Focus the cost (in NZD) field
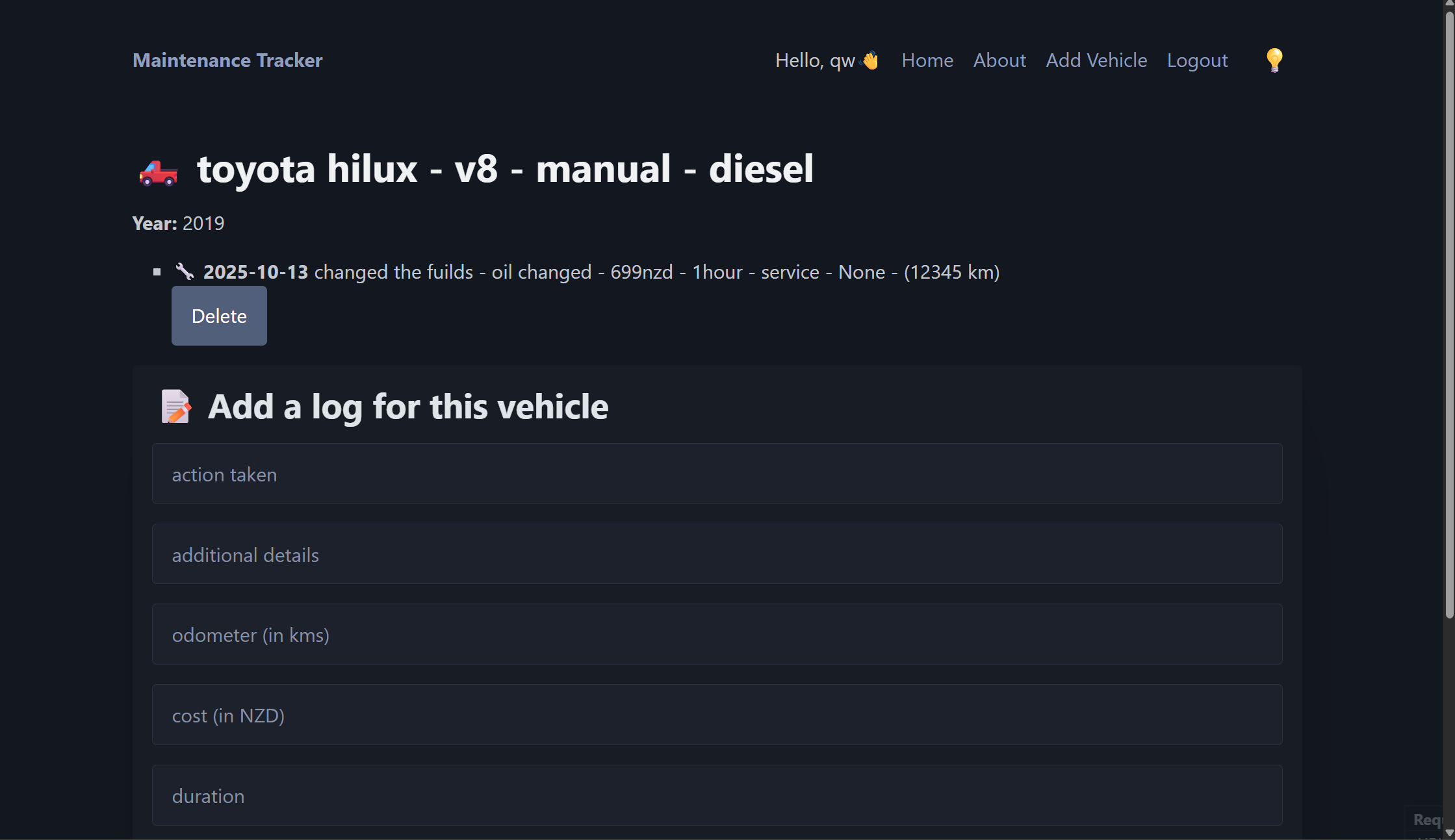This screenshot has height=840, width=1455. click(x=717, y=715)
